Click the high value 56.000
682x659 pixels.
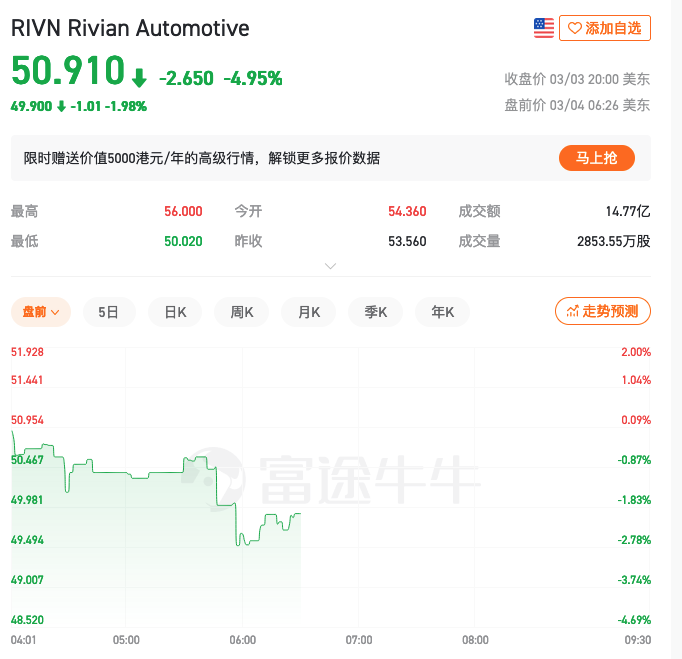point(183,211)
